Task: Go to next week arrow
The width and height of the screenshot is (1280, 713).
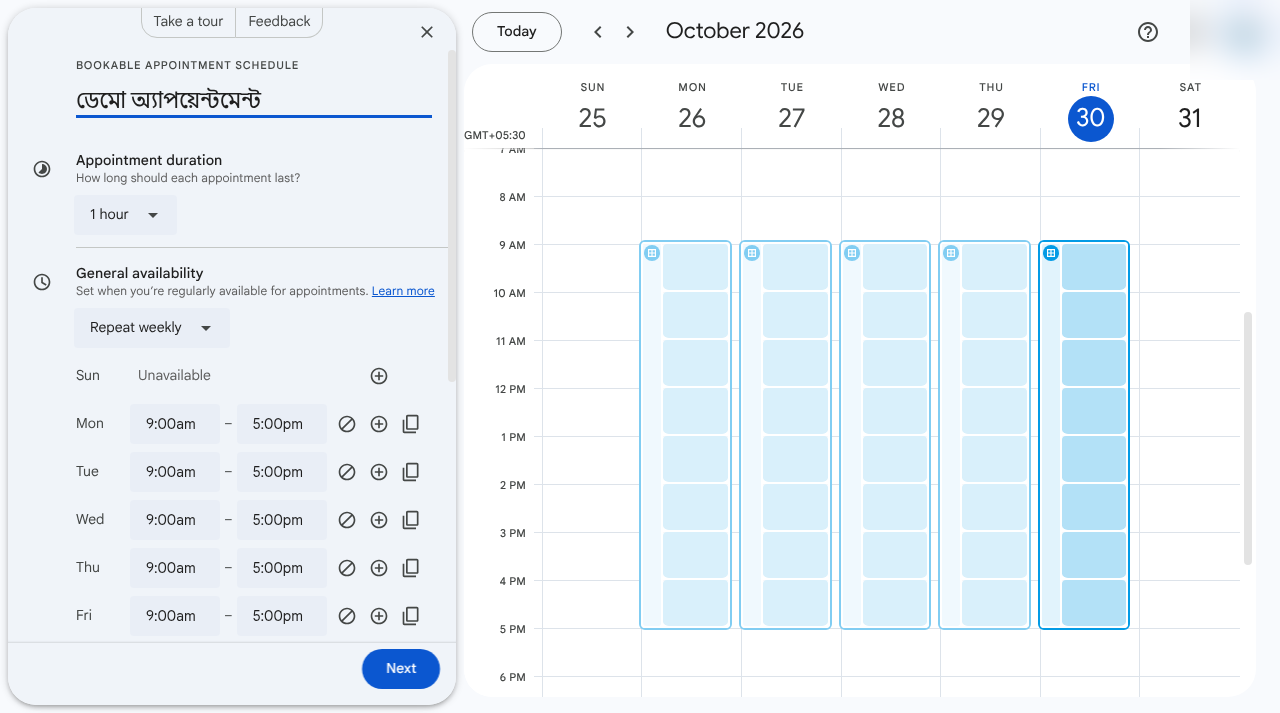Action: tap(630, 32)
